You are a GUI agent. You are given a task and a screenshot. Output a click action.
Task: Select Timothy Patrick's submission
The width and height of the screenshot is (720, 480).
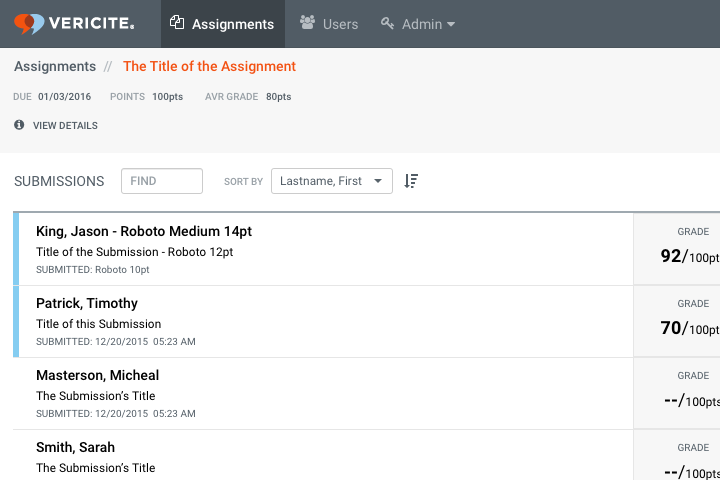tap(87, 303)
